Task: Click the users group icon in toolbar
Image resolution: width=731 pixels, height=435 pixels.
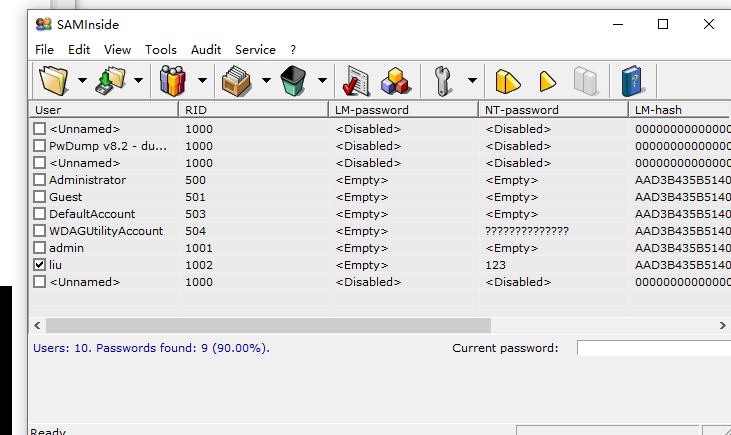Action: coord(173,81)
